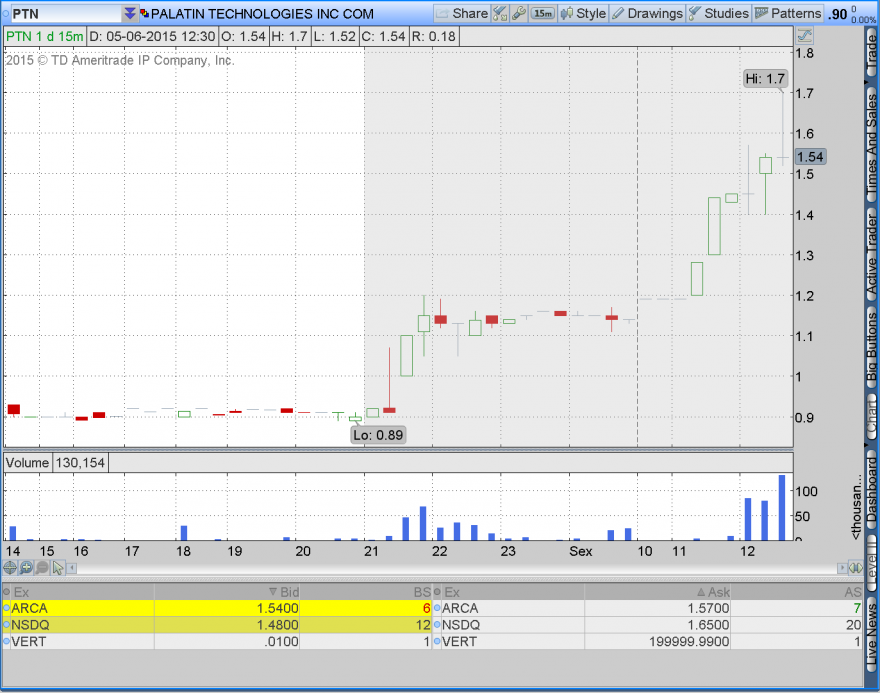The image size is (880, 693).
Task: Open the Trade side tab
Action: 872,53
